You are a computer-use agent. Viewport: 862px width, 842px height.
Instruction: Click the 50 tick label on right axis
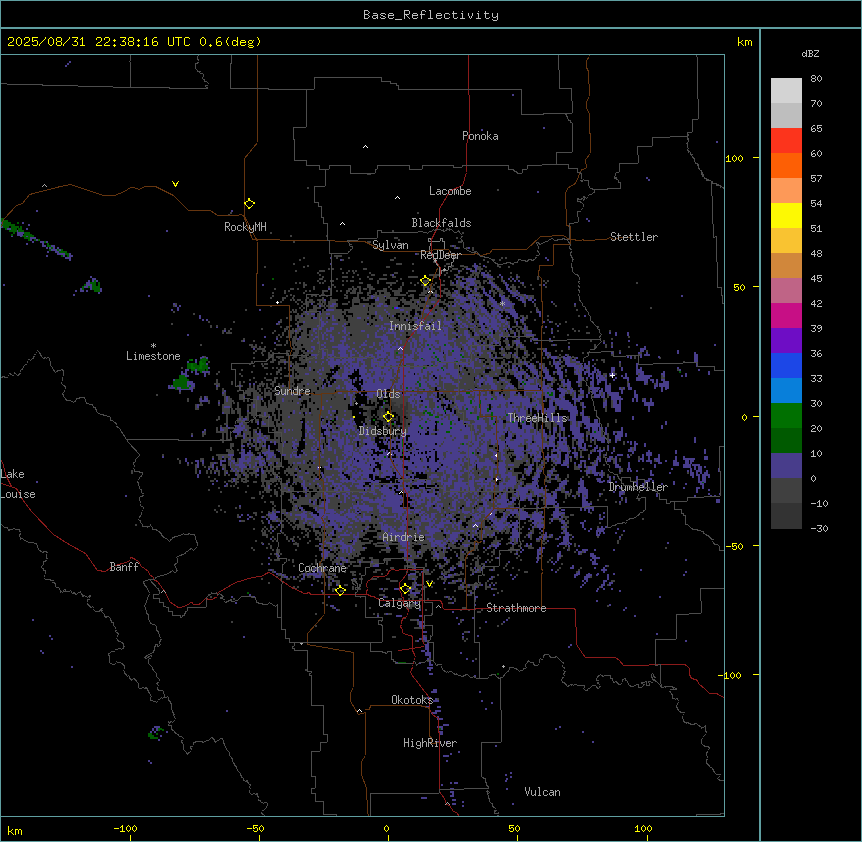739,287
